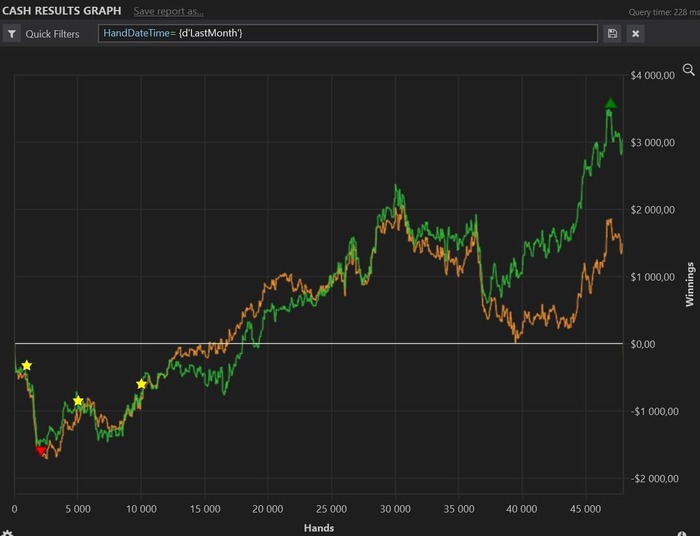Screen dimensions: 700x536
Task: Click the 30 000 hands axis label
Action: click(x=395, y=509)
